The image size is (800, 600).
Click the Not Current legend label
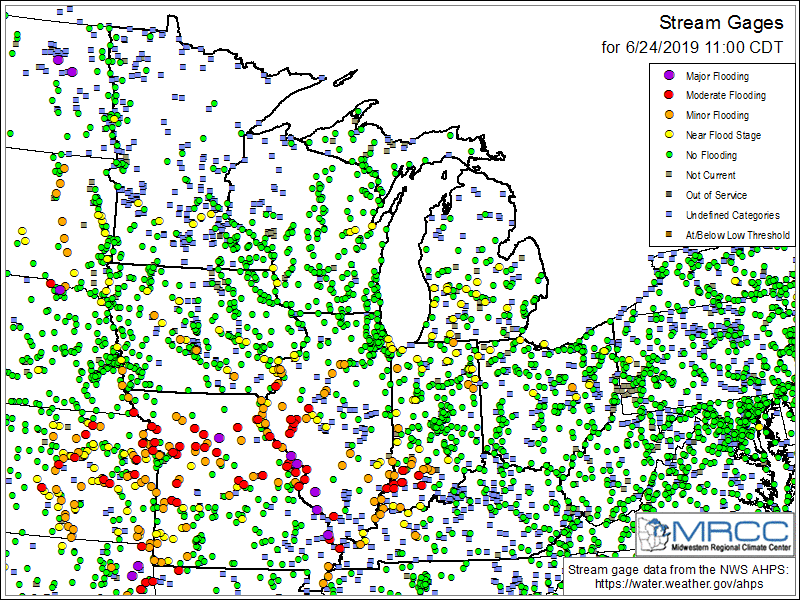(x=710, y=175)
